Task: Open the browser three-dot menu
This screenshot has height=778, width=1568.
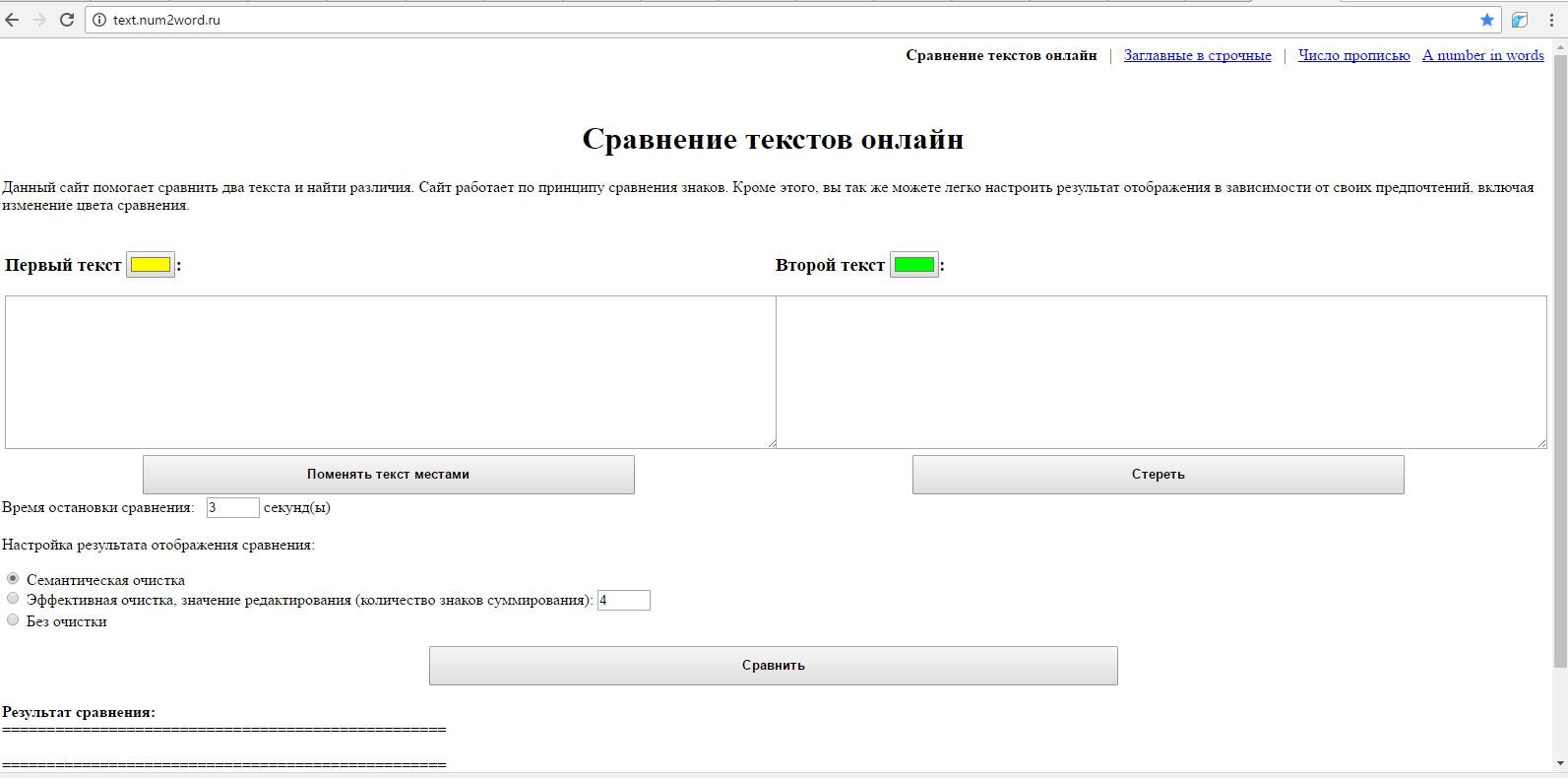Action: click(1551, 20)
